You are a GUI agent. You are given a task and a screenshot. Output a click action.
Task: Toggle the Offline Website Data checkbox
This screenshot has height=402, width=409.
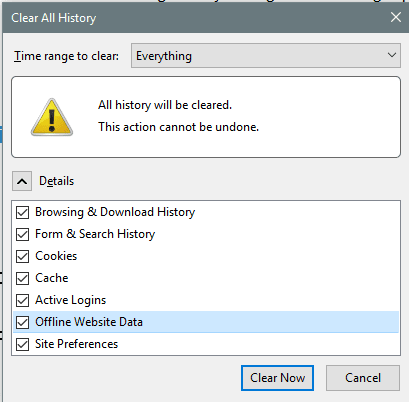click(22, 322)
